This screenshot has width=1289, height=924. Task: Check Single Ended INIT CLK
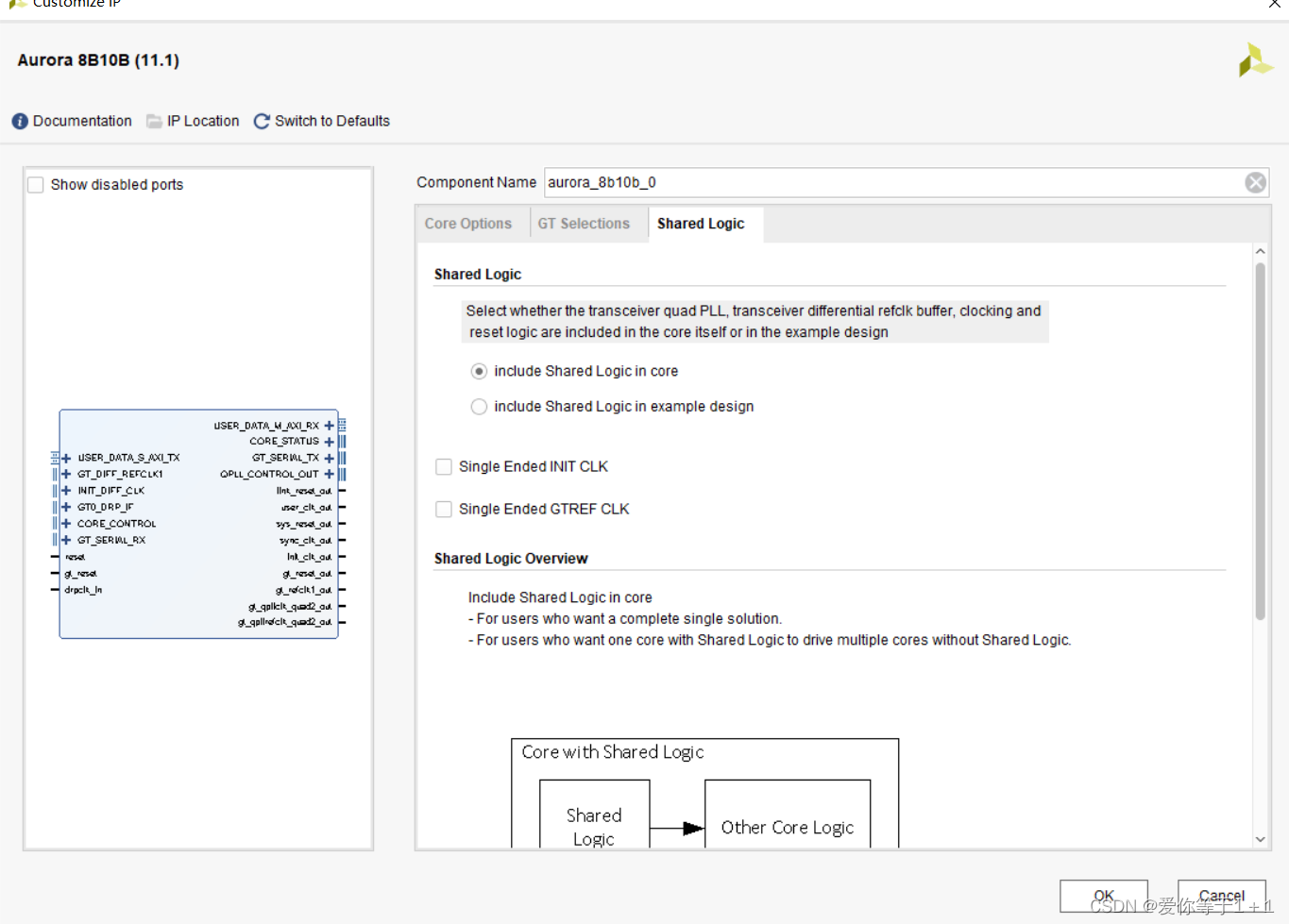pyautogui.click(x=444, y=467)
